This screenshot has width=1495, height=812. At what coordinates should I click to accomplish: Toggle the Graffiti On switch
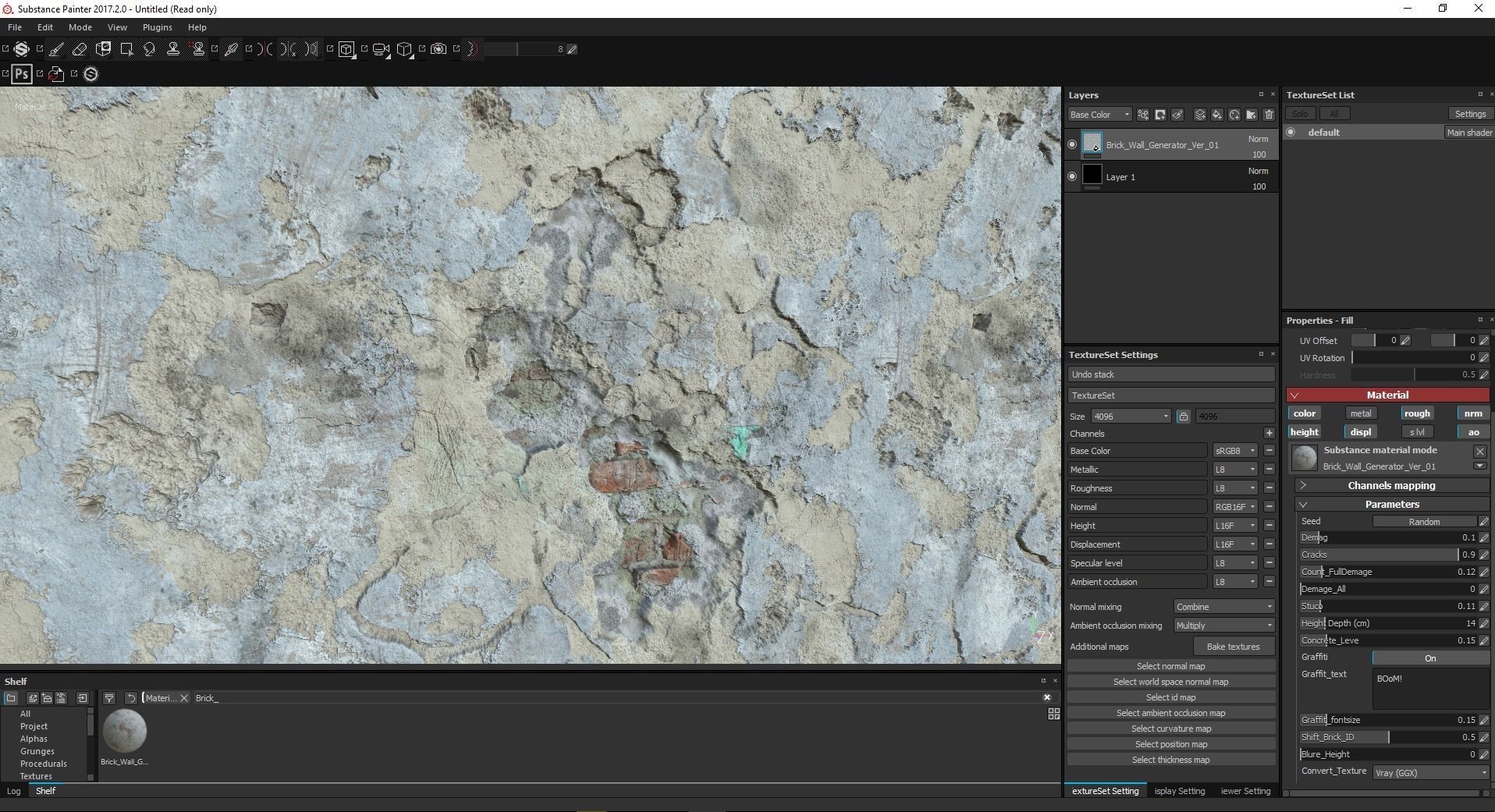1429,658
